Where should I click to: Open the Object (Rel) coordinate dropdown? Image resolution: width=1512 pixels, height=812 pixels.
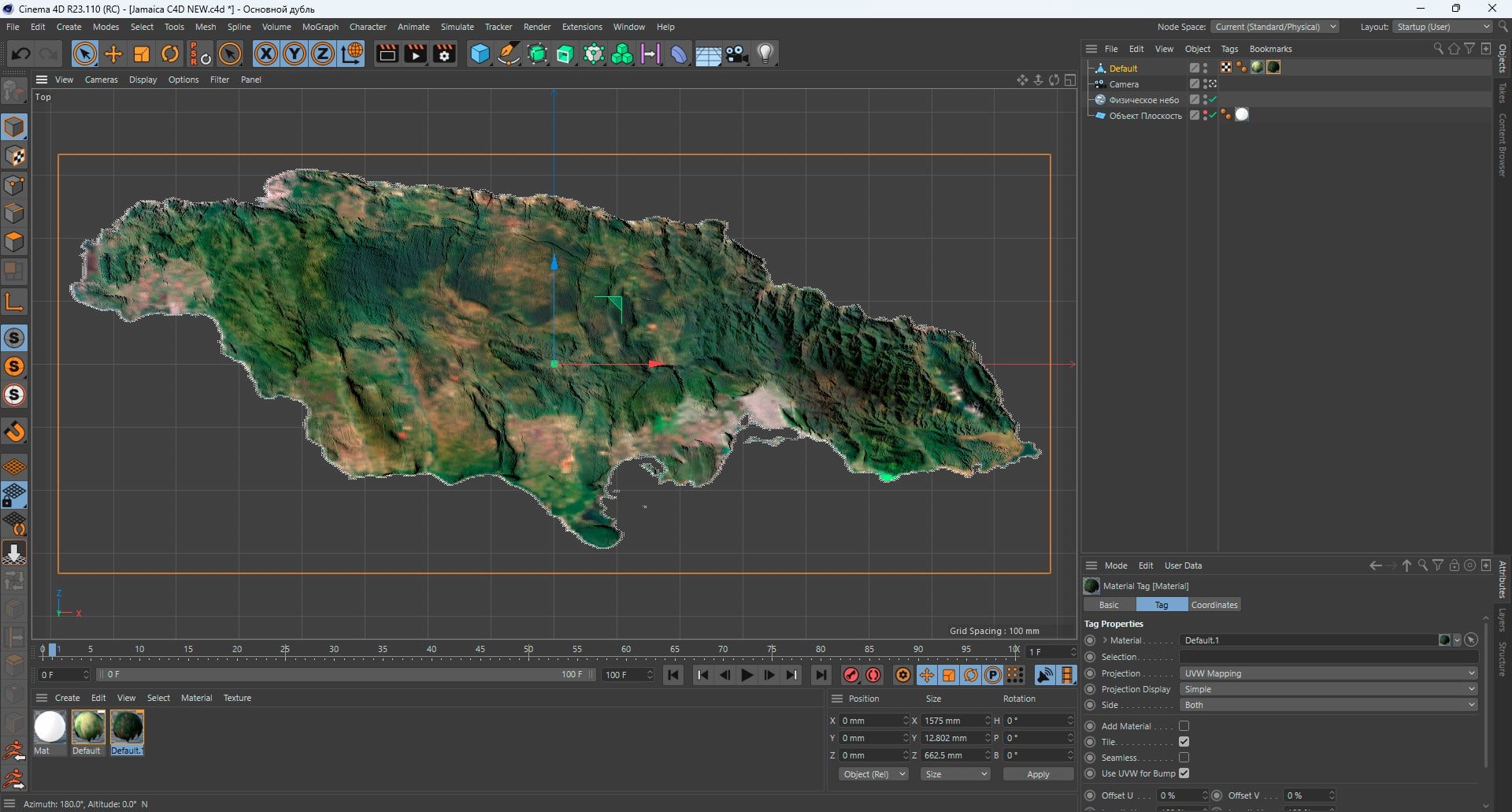click(873, 774)
